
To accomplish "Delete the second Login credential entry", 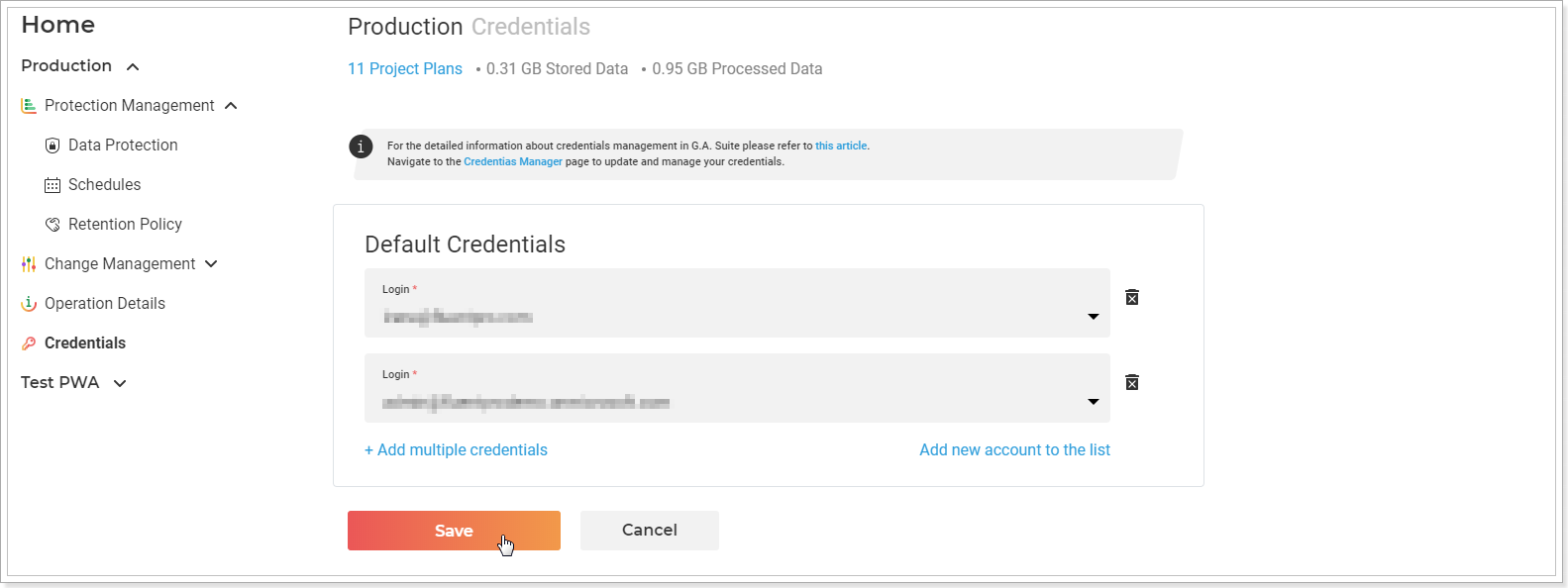I will coord(1132,382).
